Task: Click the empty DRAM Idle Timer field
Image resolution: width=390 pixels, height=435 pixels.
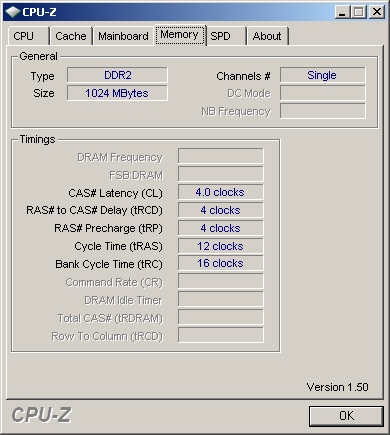Action: click(x=221, y=299)
